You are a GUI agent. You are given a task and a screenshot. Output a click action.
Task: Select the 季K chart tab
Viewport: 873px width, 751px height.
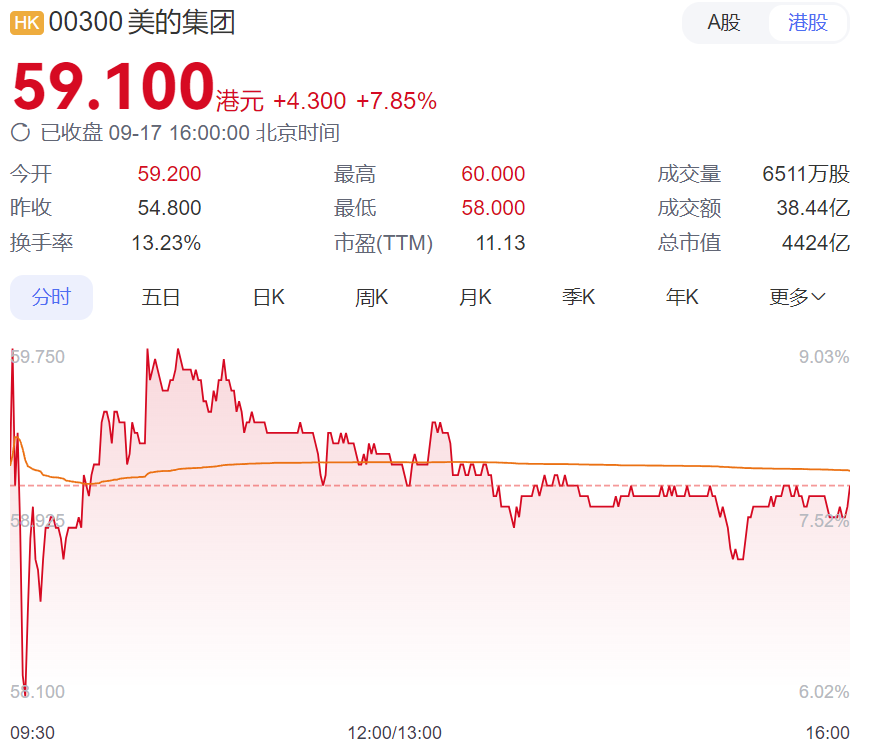[x=578, y=297]
